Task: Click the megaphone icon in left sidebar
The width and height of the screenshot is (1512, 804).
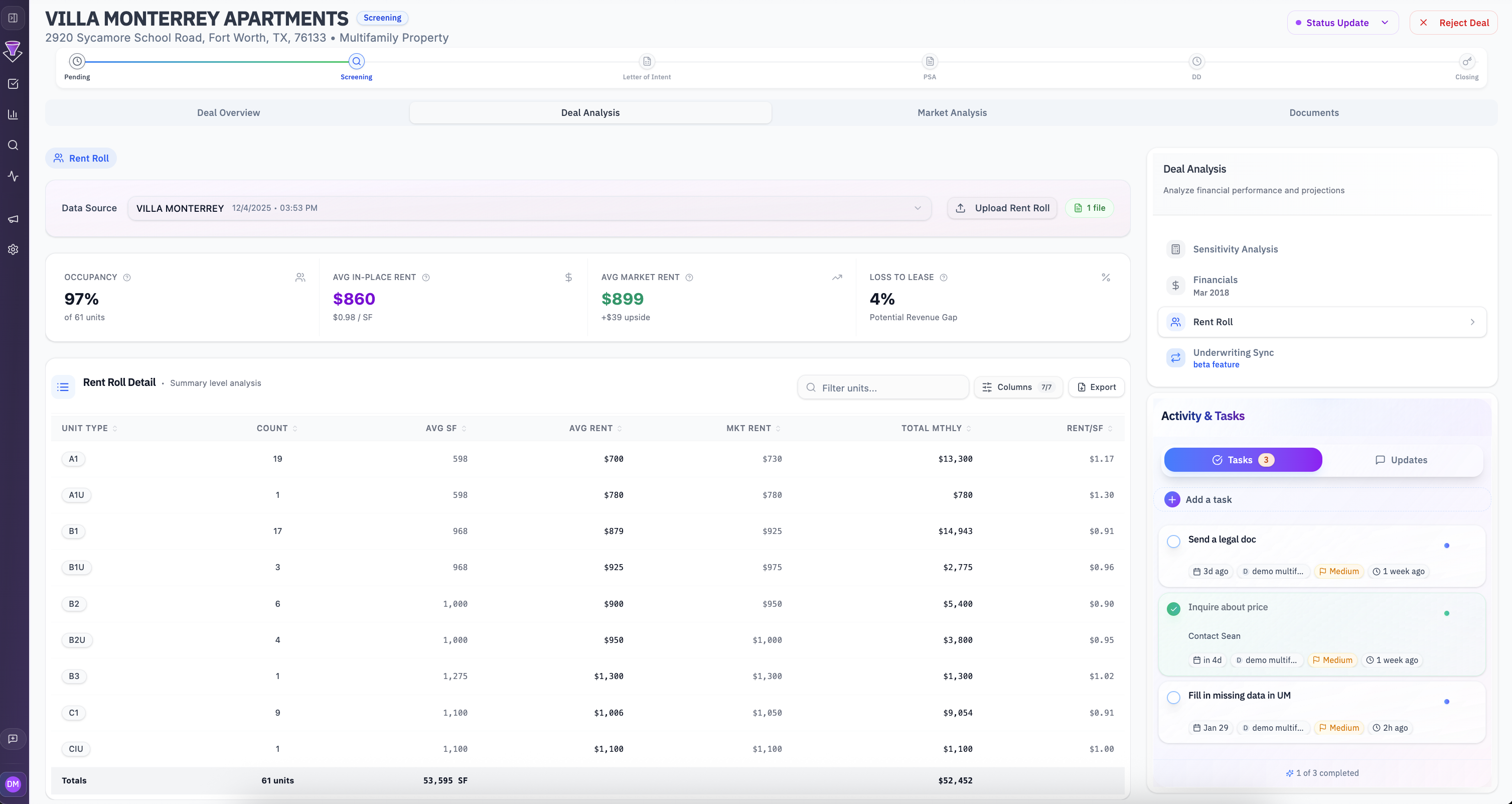Action: click(13, 219)
